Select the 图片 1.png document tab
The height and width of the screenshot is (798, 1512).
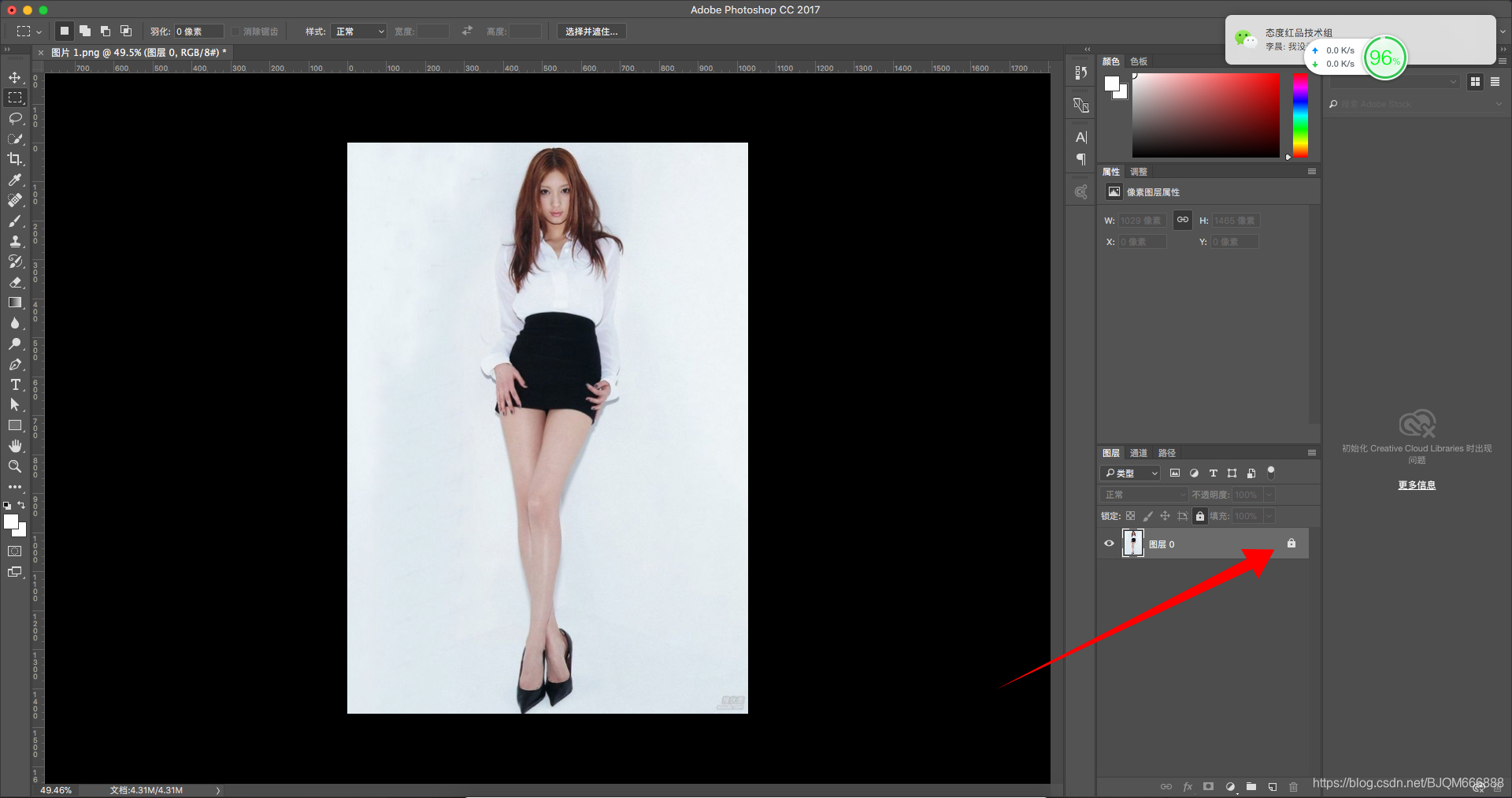[139, 53]
